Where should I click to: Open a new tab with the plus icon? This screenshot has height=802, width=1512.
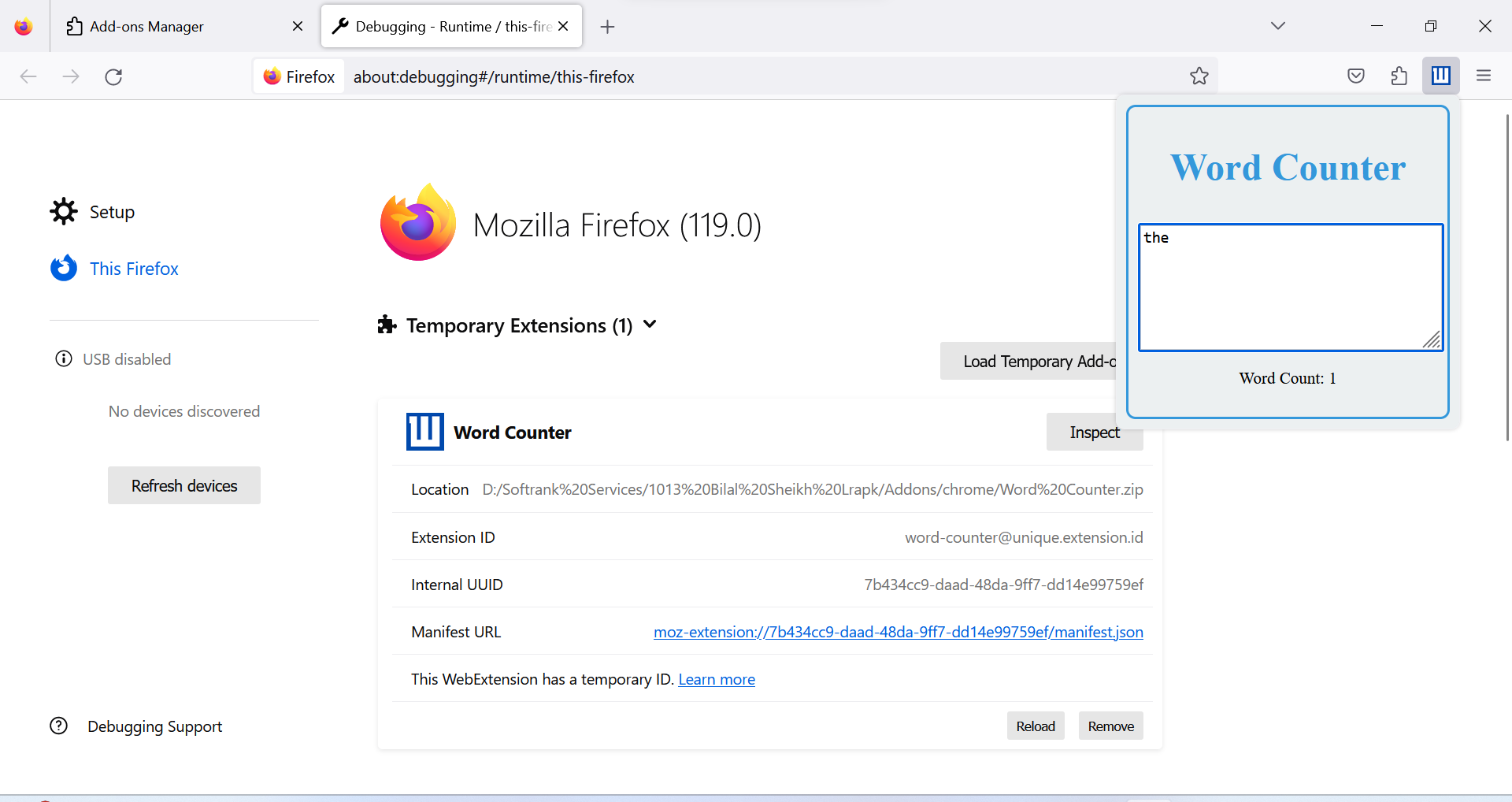click(607, 27)
